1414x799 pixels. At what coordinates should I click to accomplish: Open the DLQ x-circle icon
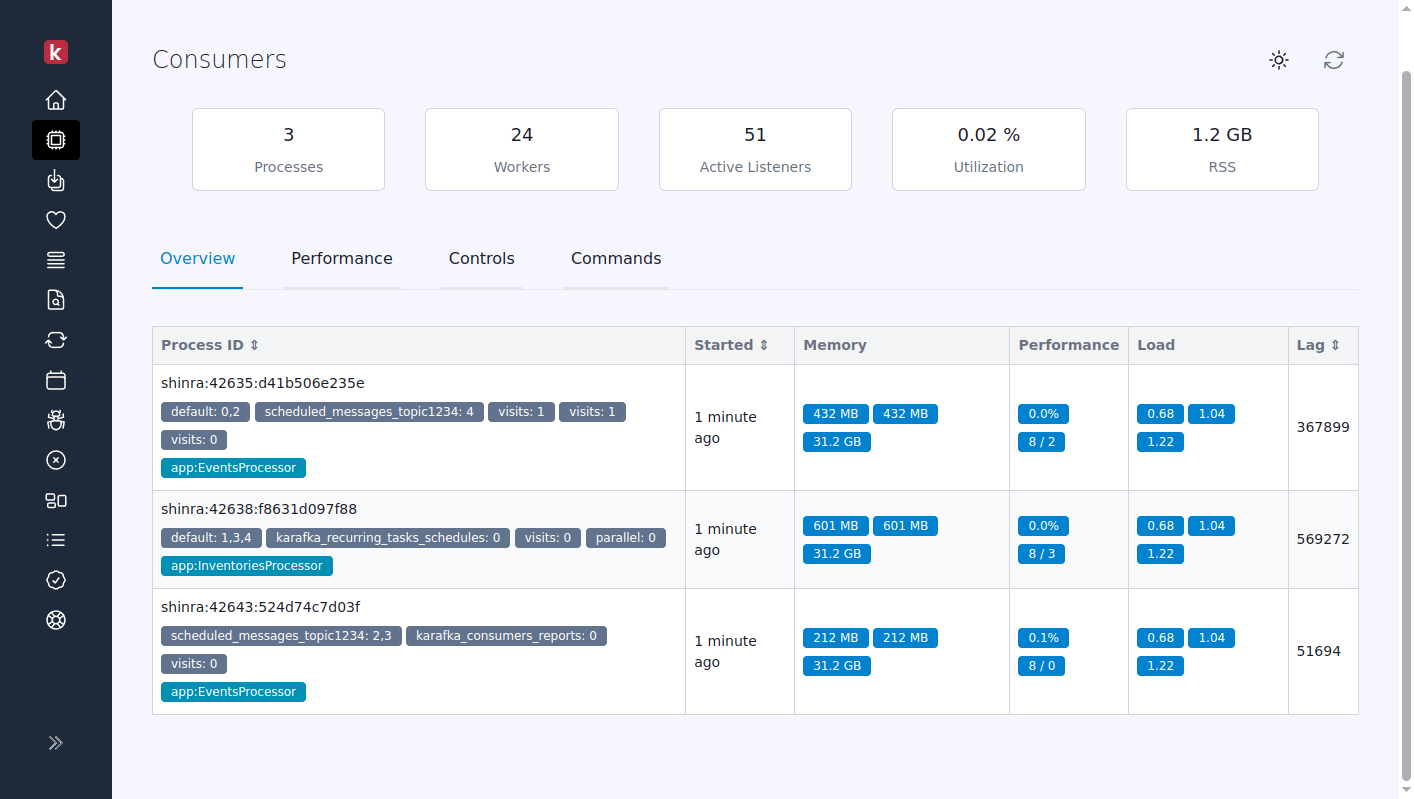pyautogui.click(x=56, y=460)
